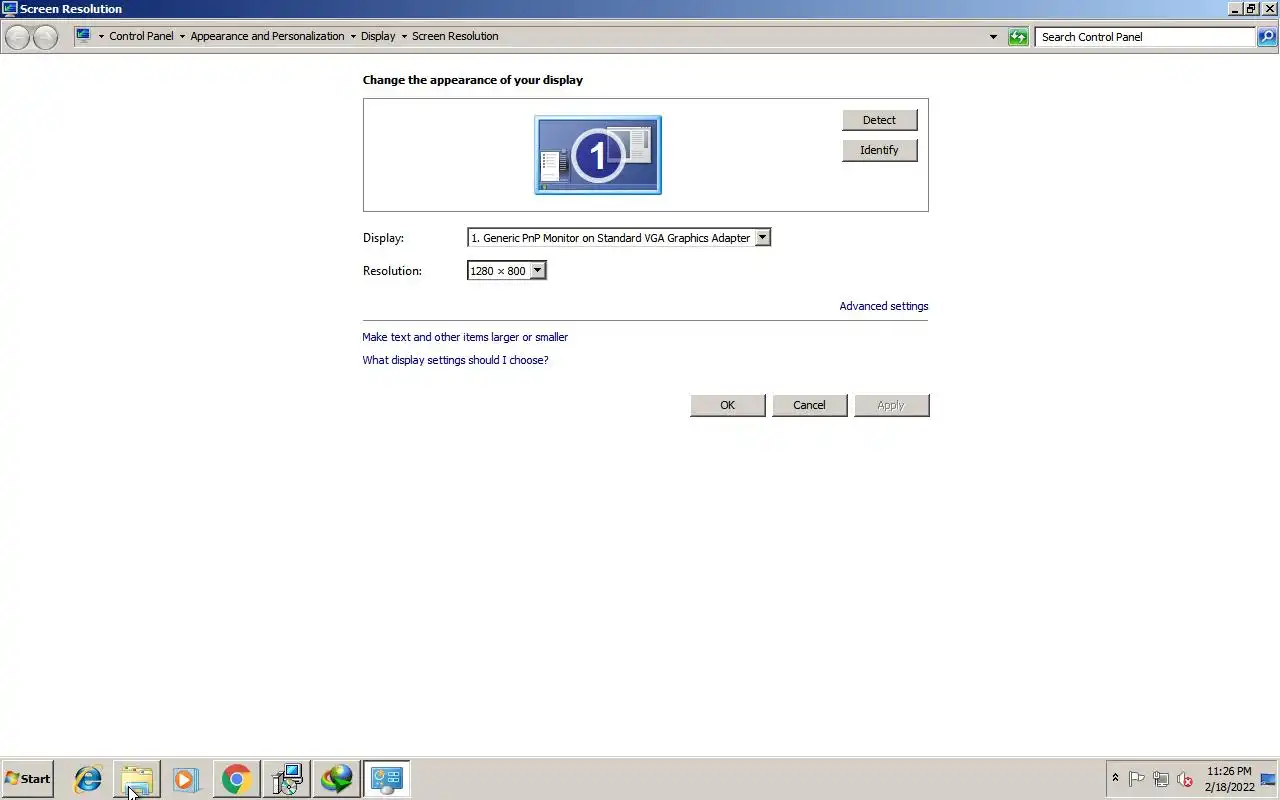The image size is (1280, 800).
Task: Open Internet Explorer from the taskbar
Action: [88, 779]
